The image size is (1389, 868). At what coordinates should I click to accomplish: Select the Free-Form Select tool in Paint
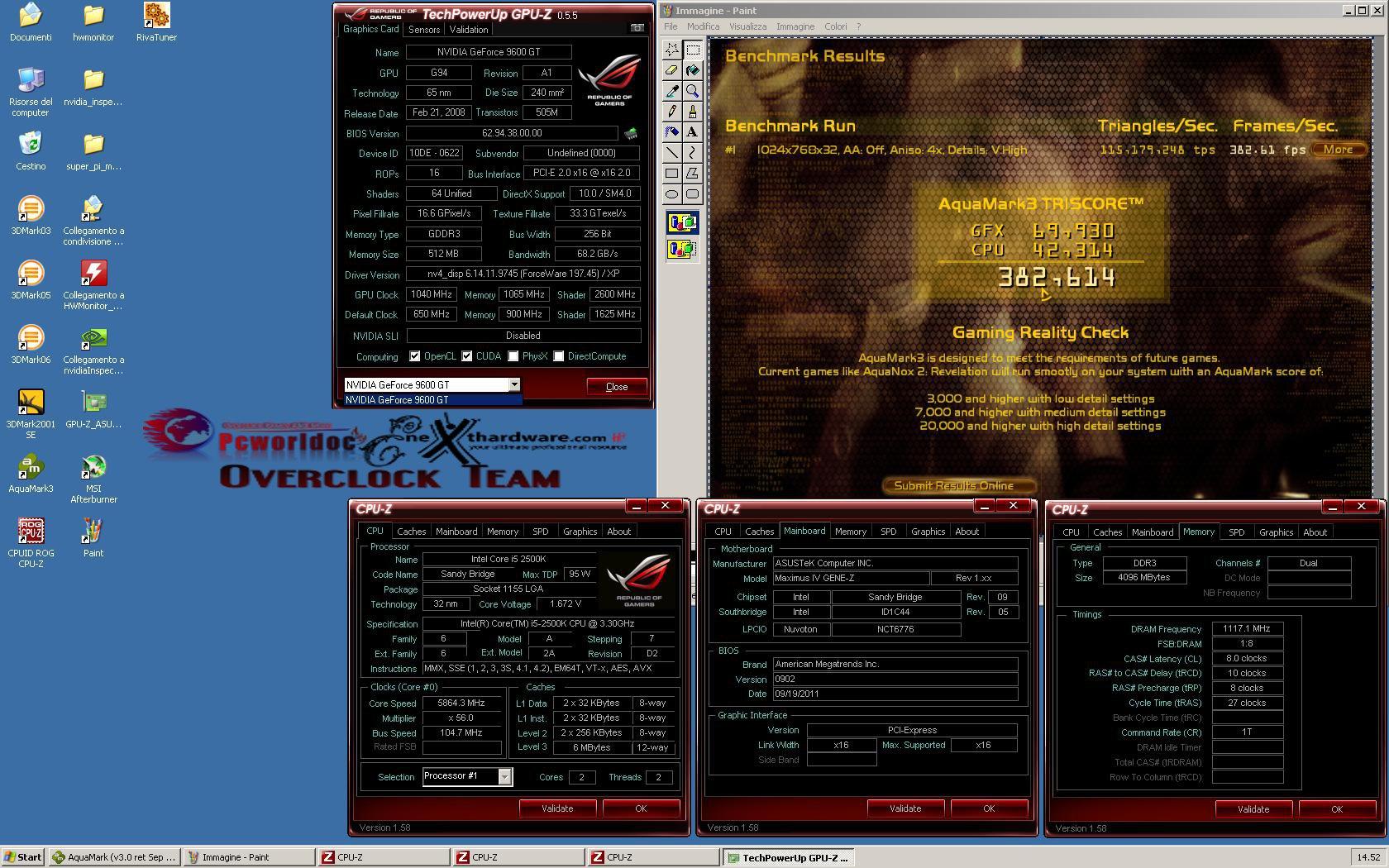click(x=672, y=50)
